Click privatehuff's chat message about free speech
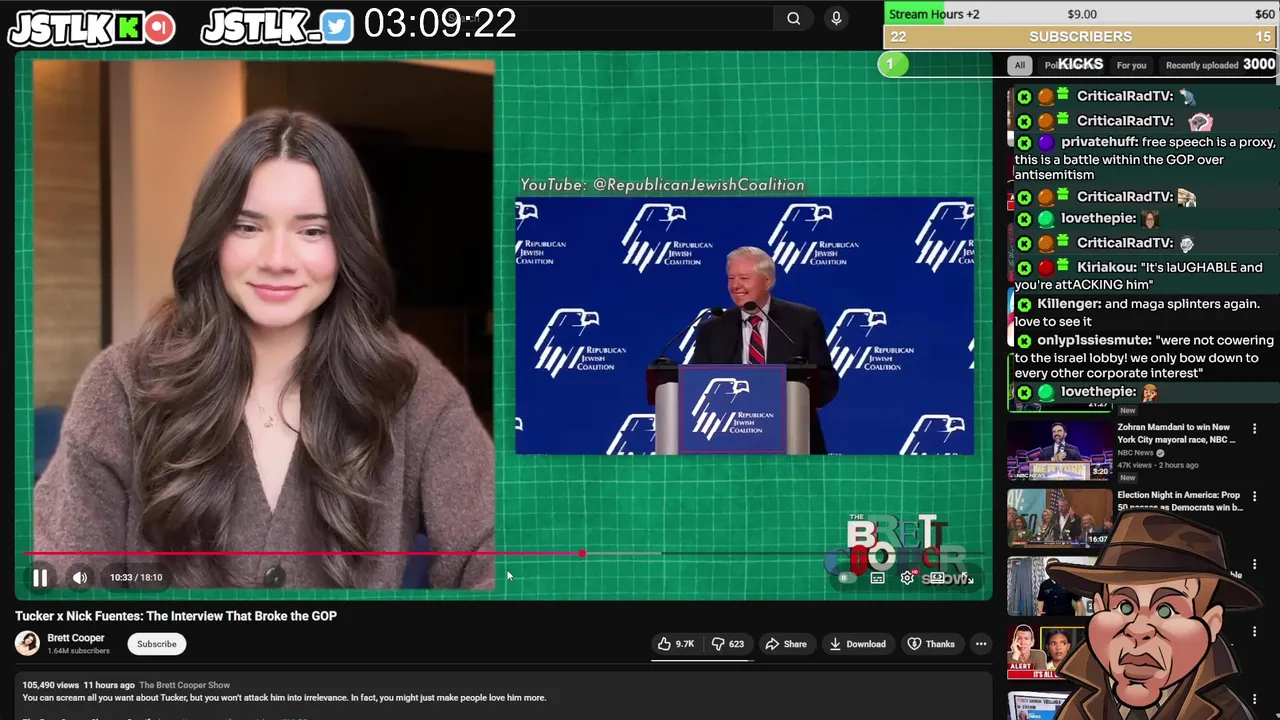This screenshot has width=1280, height=720. [x=1145, y=158]
